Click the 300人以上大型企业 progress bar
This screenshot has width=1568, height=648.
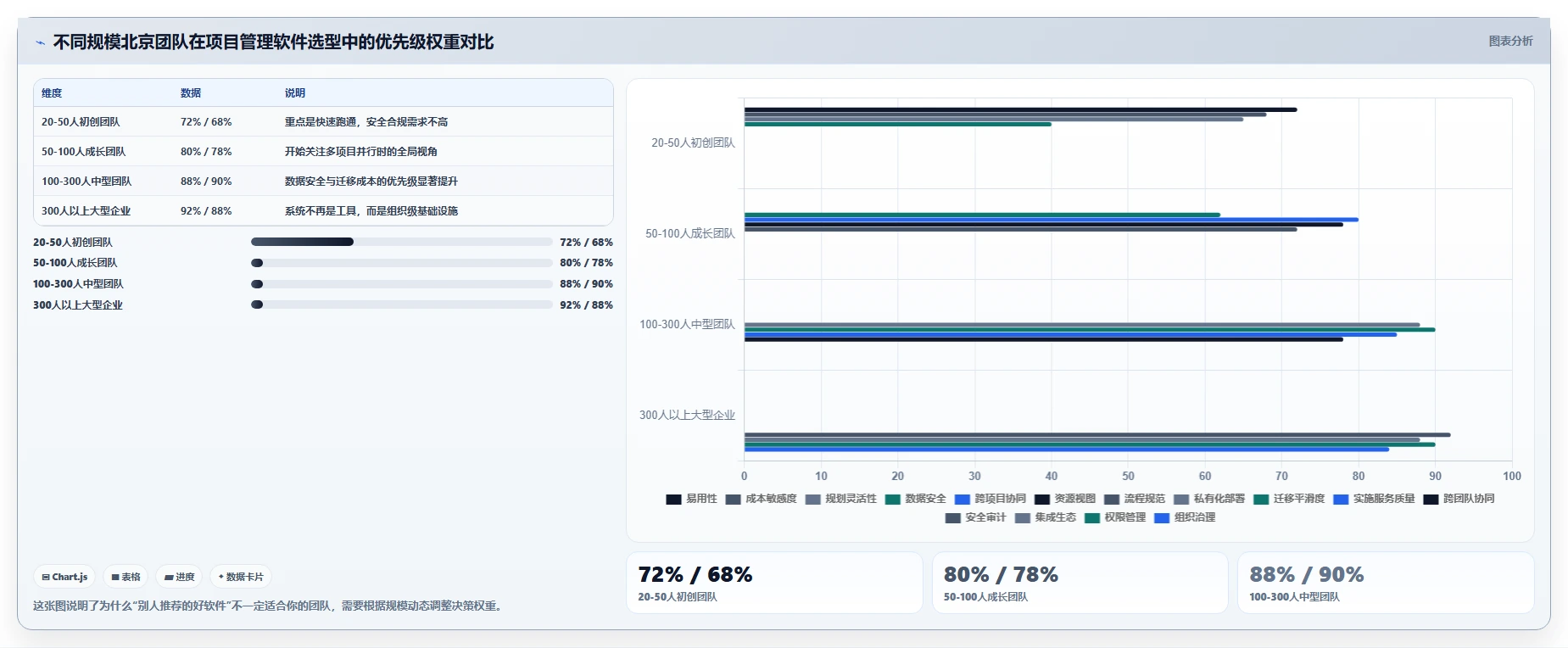click(401, 304)
